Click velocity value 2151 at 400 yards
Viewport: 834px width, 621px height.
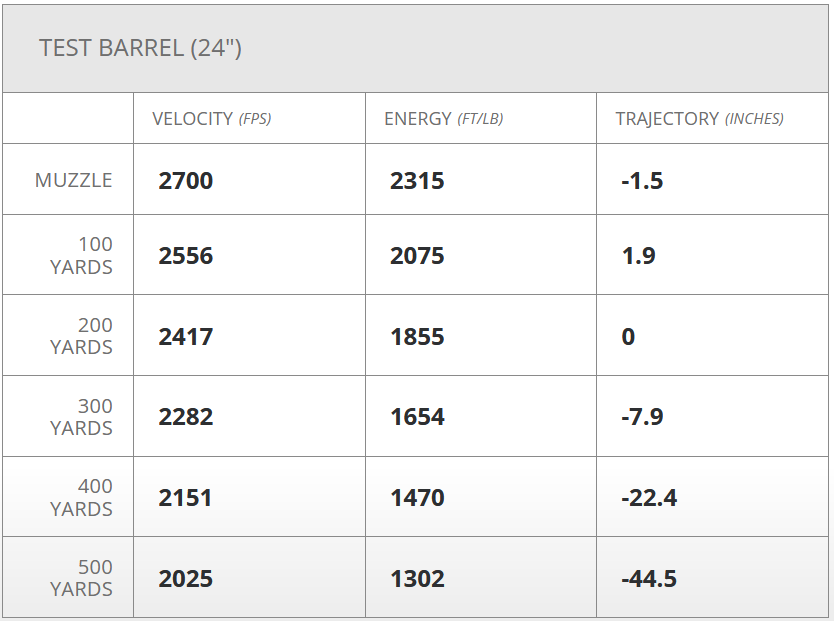click(185, 498)
